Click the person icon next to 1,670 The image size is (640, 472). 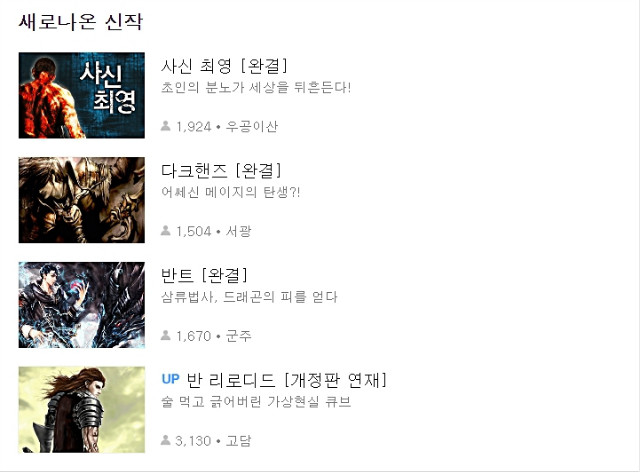tap(165, 335)
